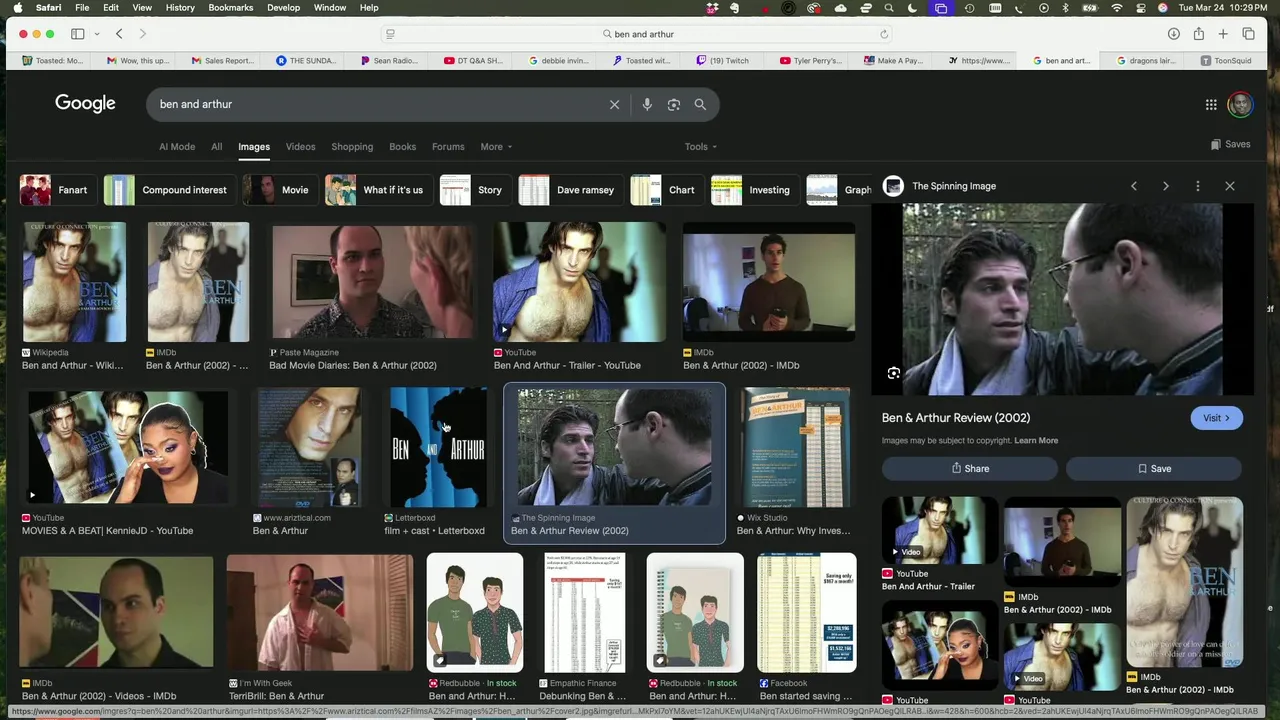
Task: Switch to the ToonSquid browser tab
Action: [x=1225, y=61]
